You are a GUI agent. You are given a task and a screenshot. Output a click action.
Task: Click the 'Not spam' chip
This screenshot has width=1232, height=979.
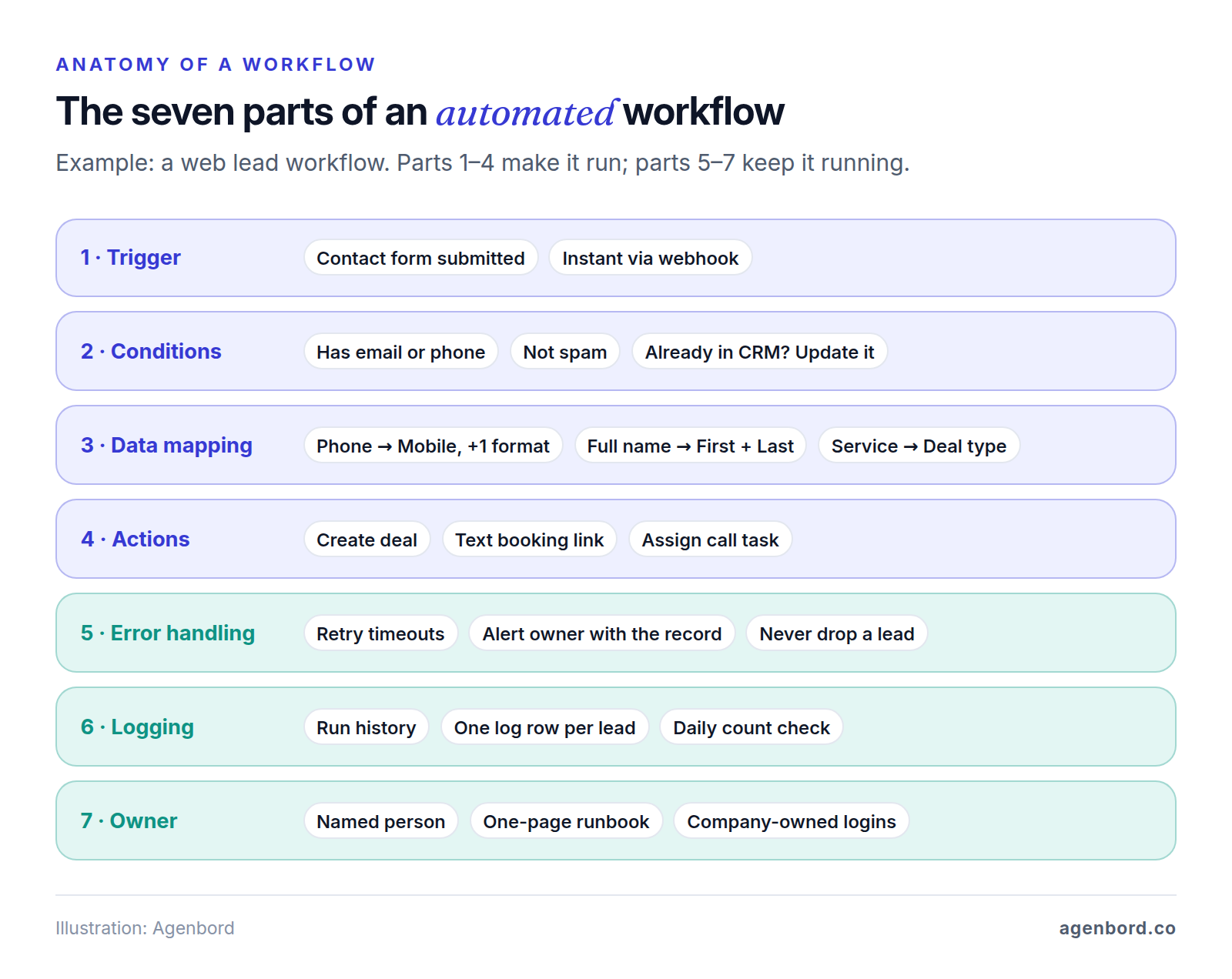(564, 352)
